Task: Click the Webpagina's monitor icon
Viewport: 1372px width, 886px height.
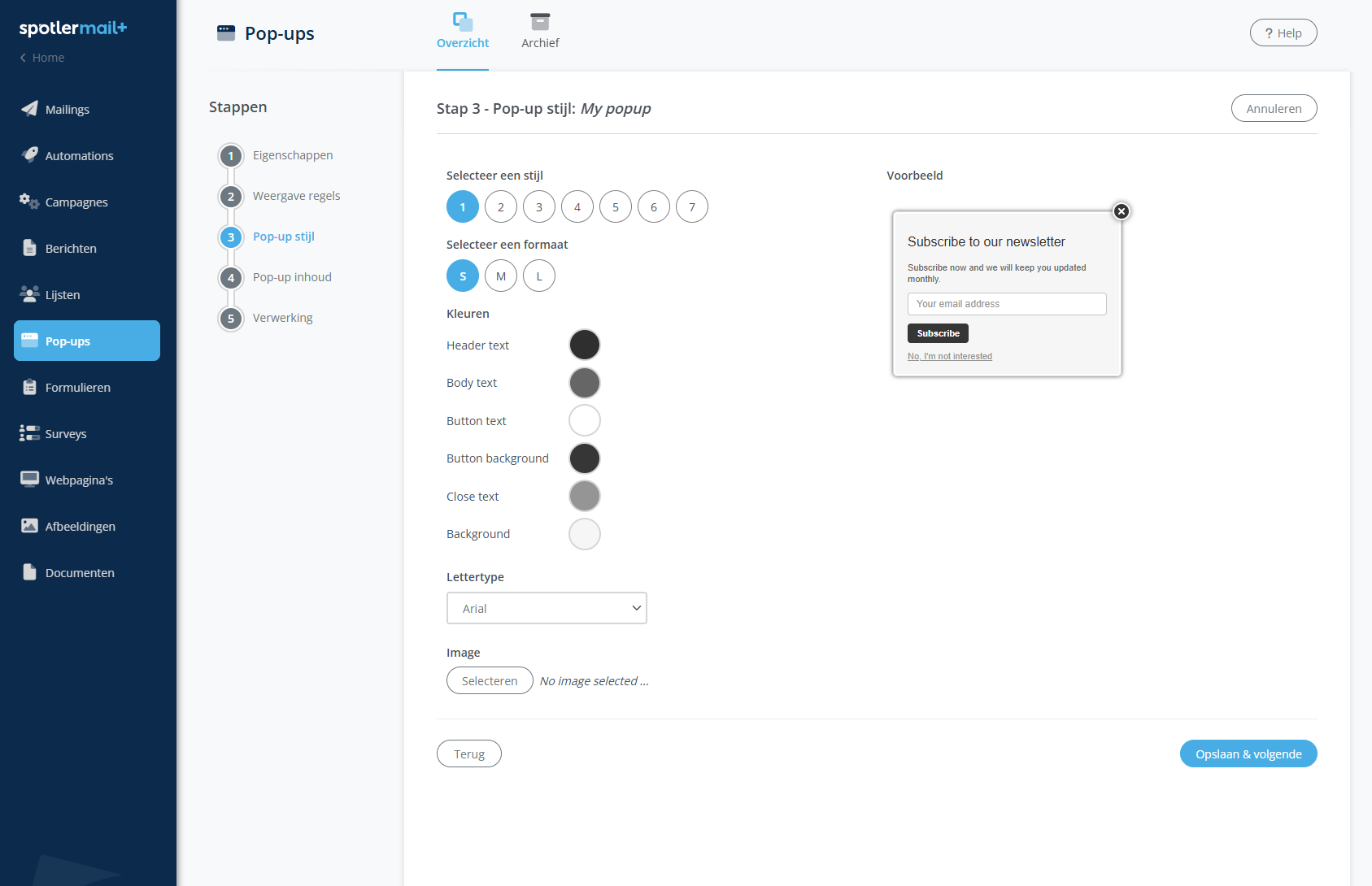Action: pos(30,480)
